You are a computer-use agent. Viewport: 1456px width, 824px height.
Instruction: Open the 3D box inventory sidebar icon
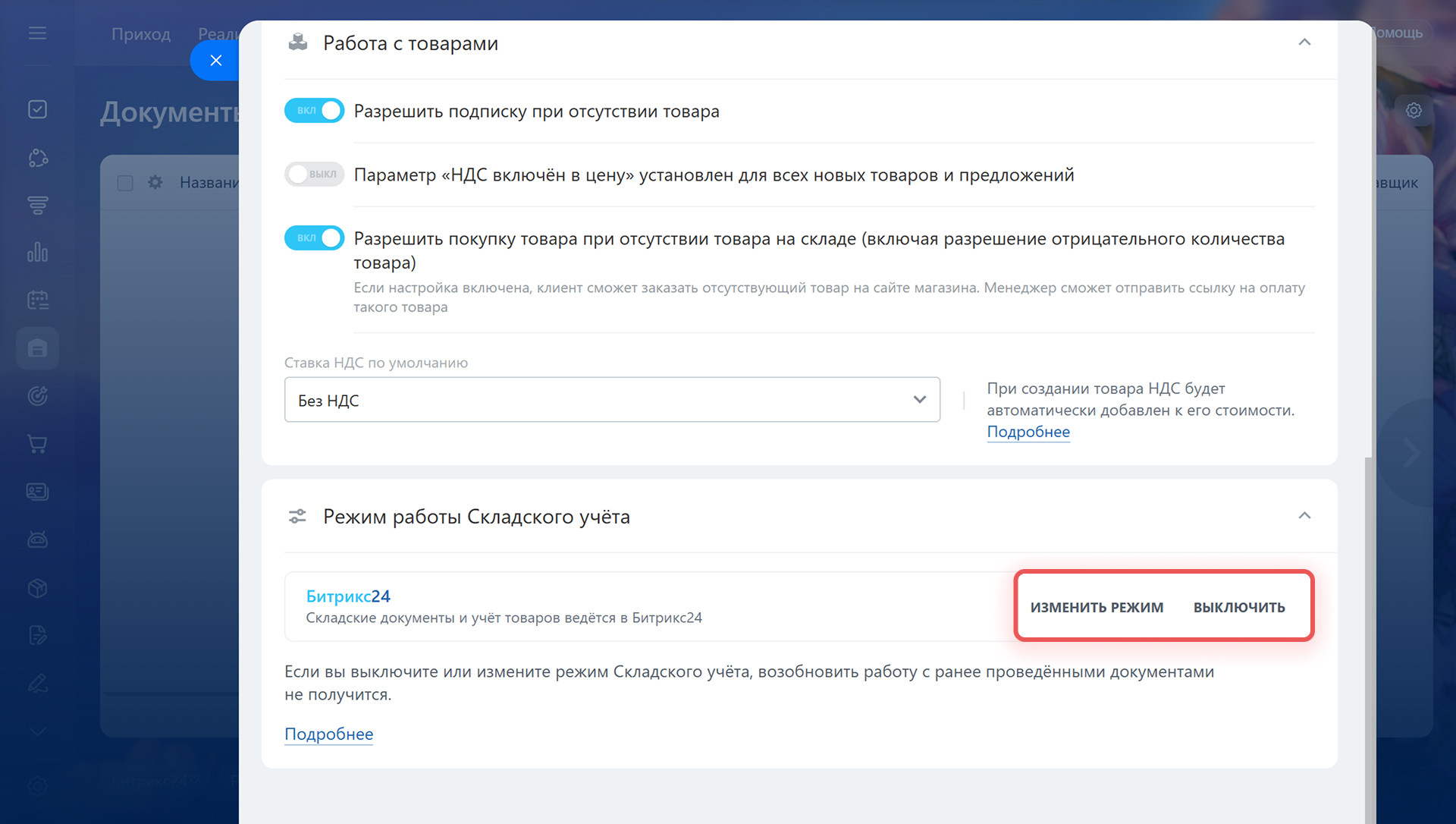point(37,588)
